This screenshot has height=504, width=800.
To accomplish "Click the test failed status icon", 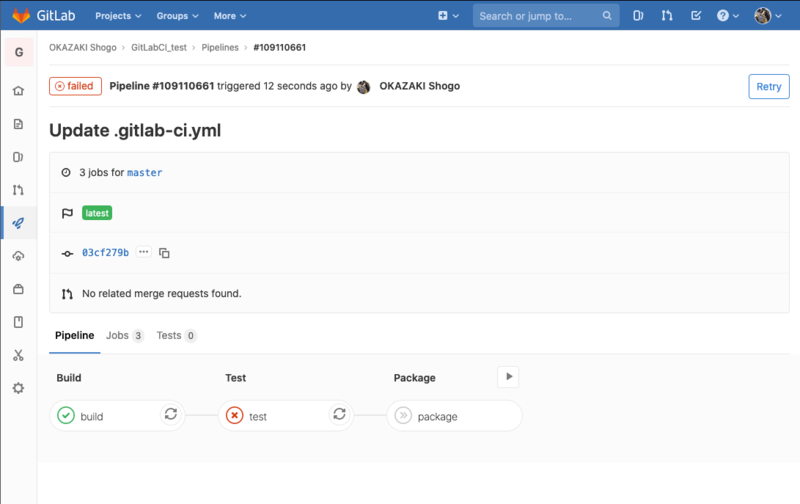I will point(235,416).
